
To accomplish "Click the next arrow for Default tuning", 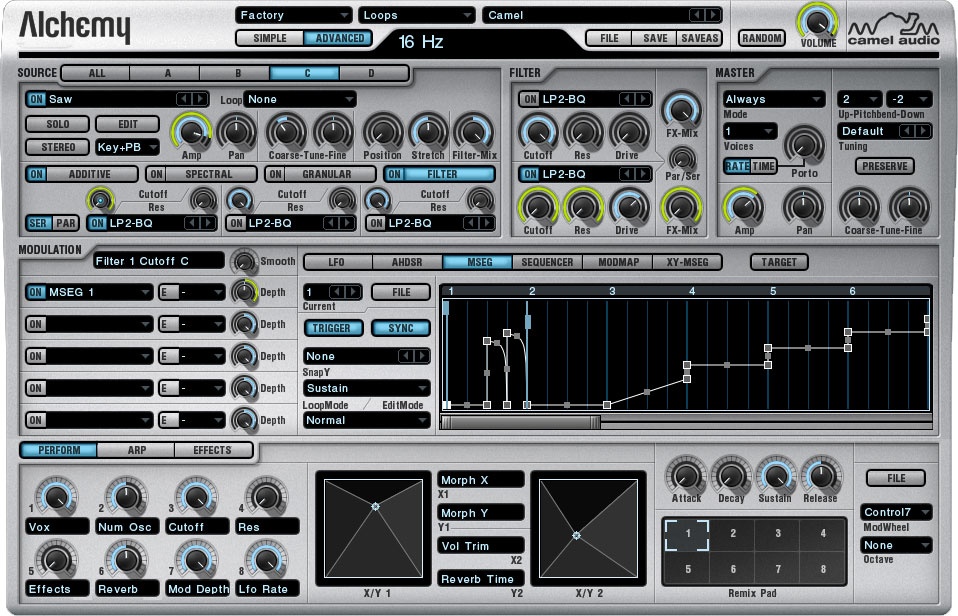I will click(923, 131).
